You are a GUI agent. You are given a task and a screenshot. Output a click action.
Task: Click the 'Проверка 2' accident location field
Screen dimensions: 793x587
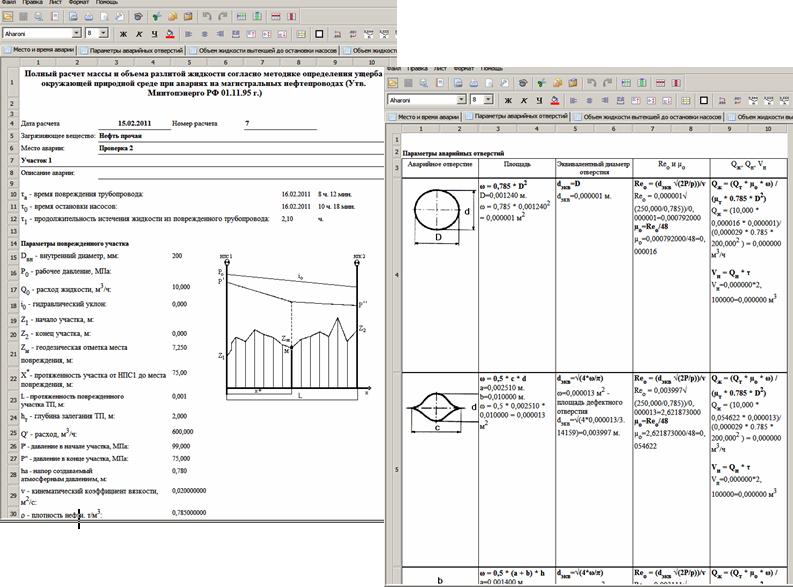coord(116,147)
